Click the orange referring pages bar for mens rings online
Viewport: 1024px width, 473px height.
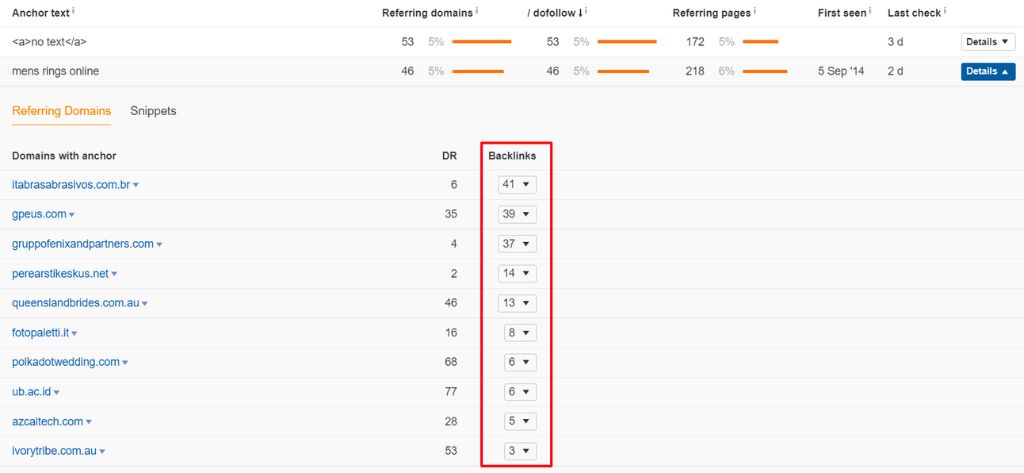765,72
